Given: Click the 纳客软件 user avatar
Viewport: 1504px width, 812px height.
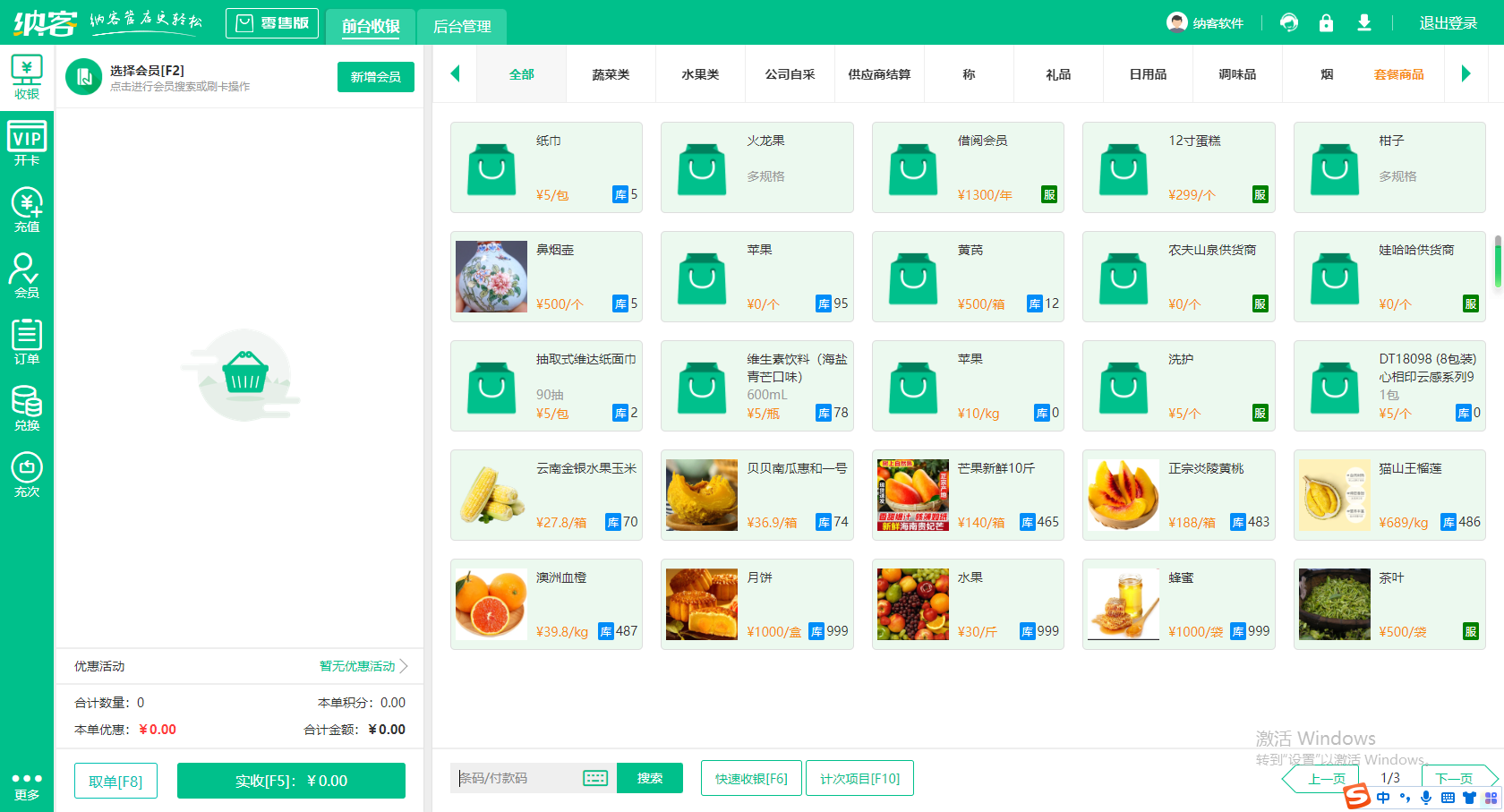Looking at the screenshot, I should (1176, 22).
